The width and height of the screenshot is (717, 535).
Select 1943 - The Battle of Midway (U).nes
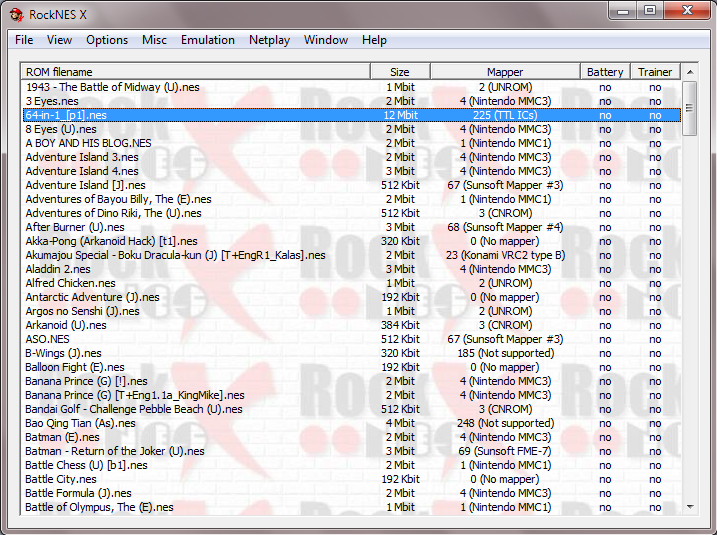[112, 87]
